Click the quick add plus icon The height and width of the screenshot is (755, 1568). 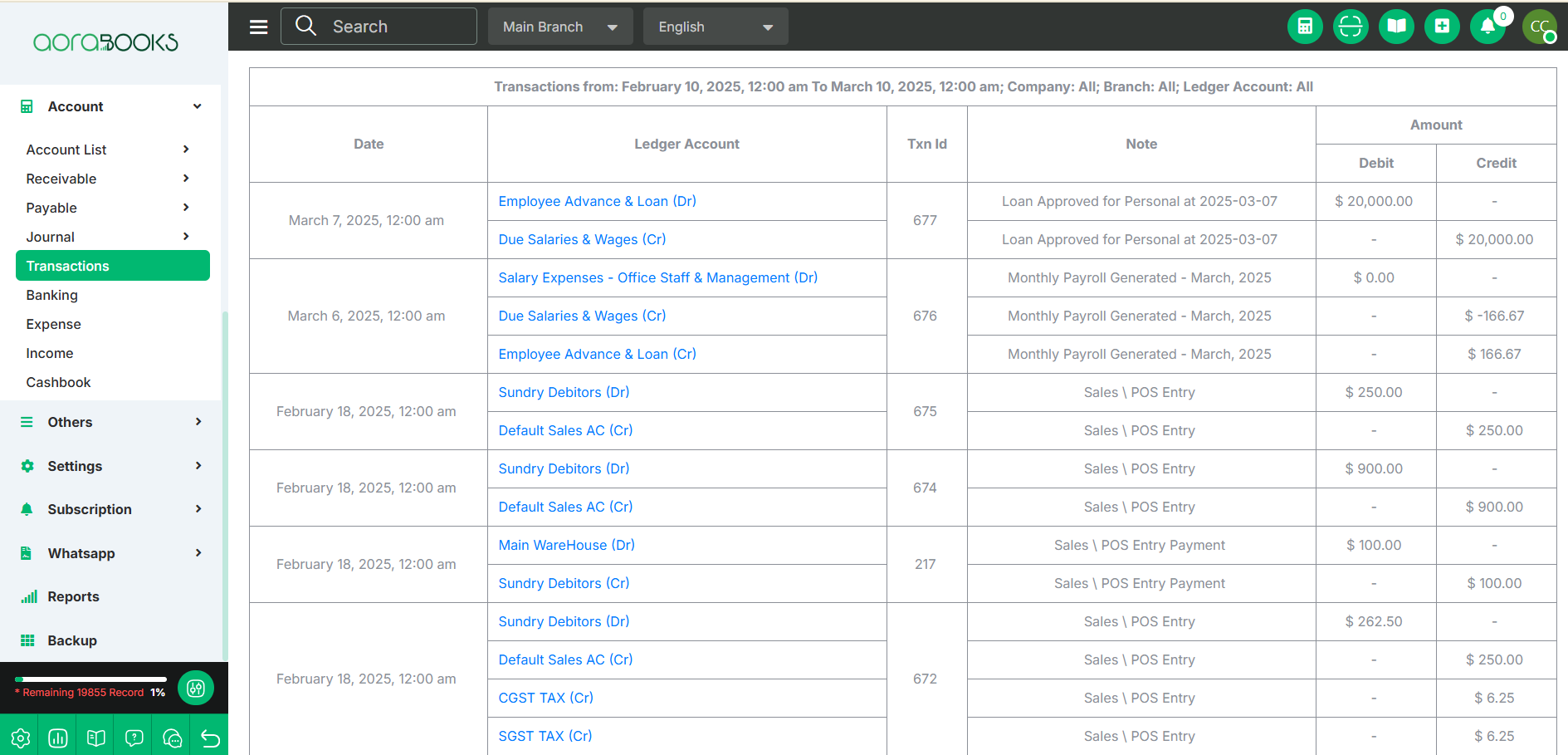[1442, 27]
